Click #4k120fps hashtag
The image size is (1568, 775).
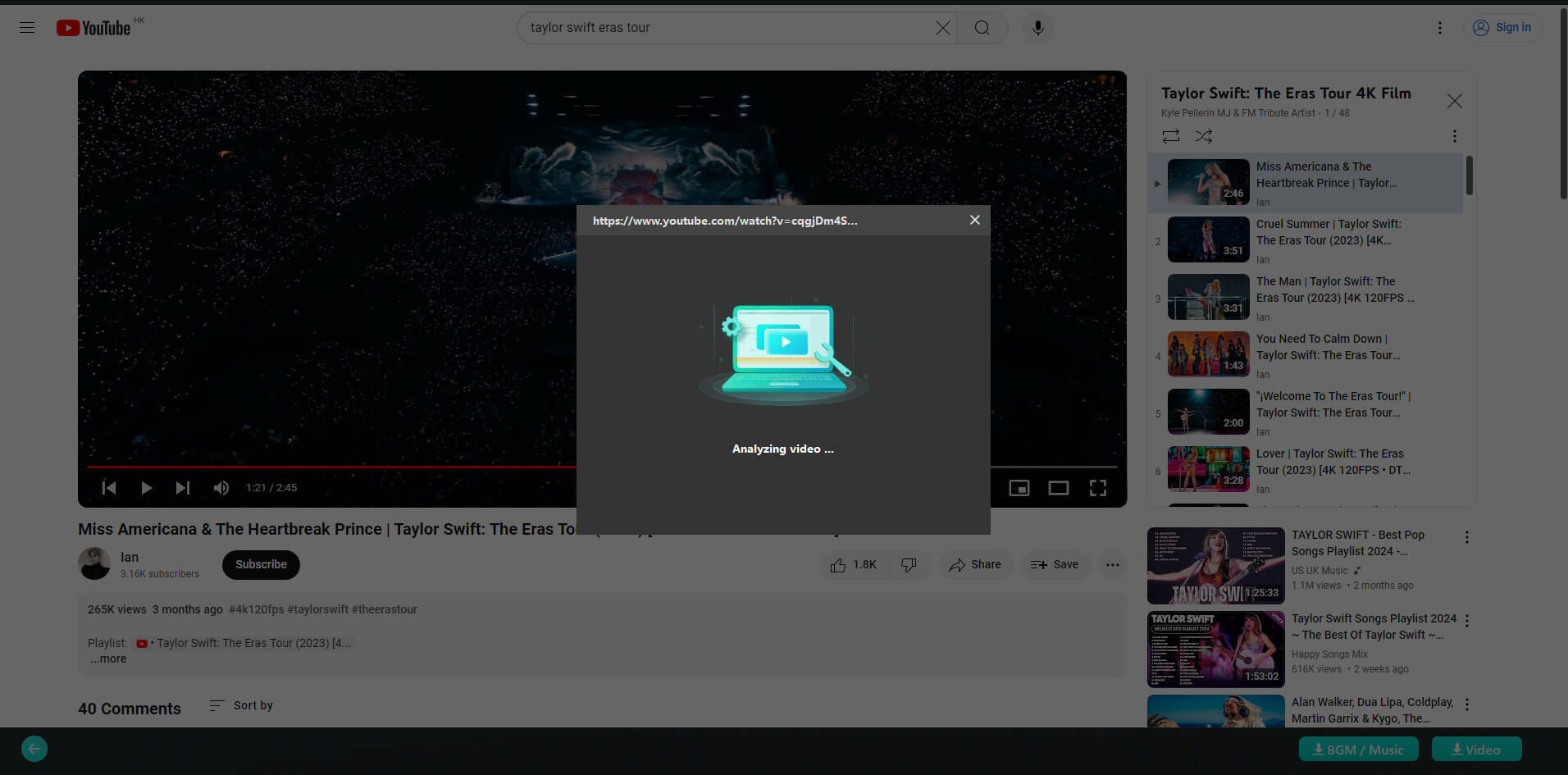[x=256, y=609]
